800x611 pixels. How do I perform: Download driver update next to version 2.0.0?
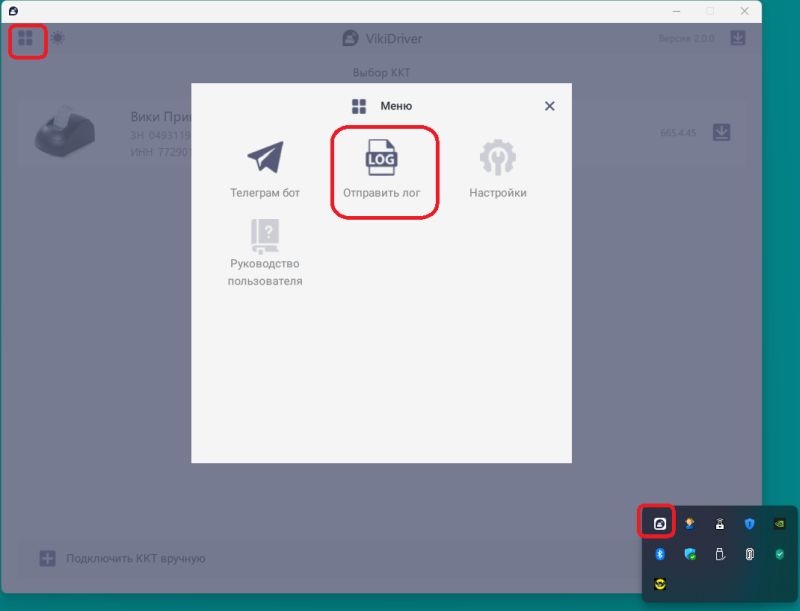click(x=737, y=39)
